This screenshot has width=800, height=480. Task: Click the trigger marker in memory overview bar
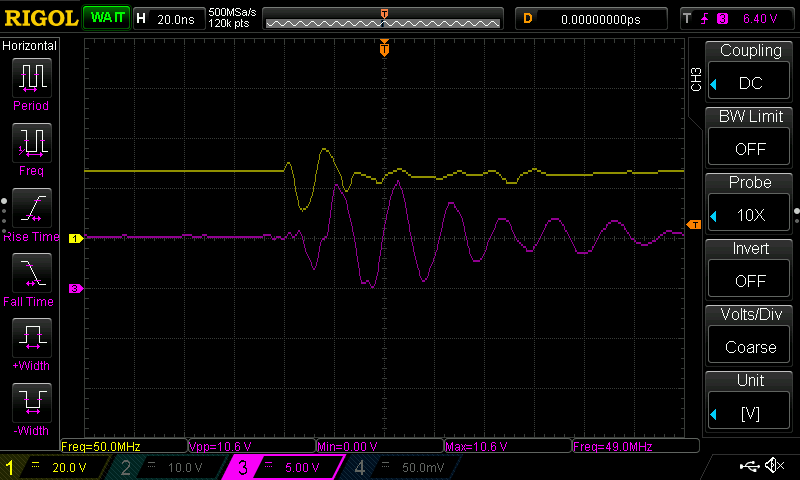(x=384, y=13)
